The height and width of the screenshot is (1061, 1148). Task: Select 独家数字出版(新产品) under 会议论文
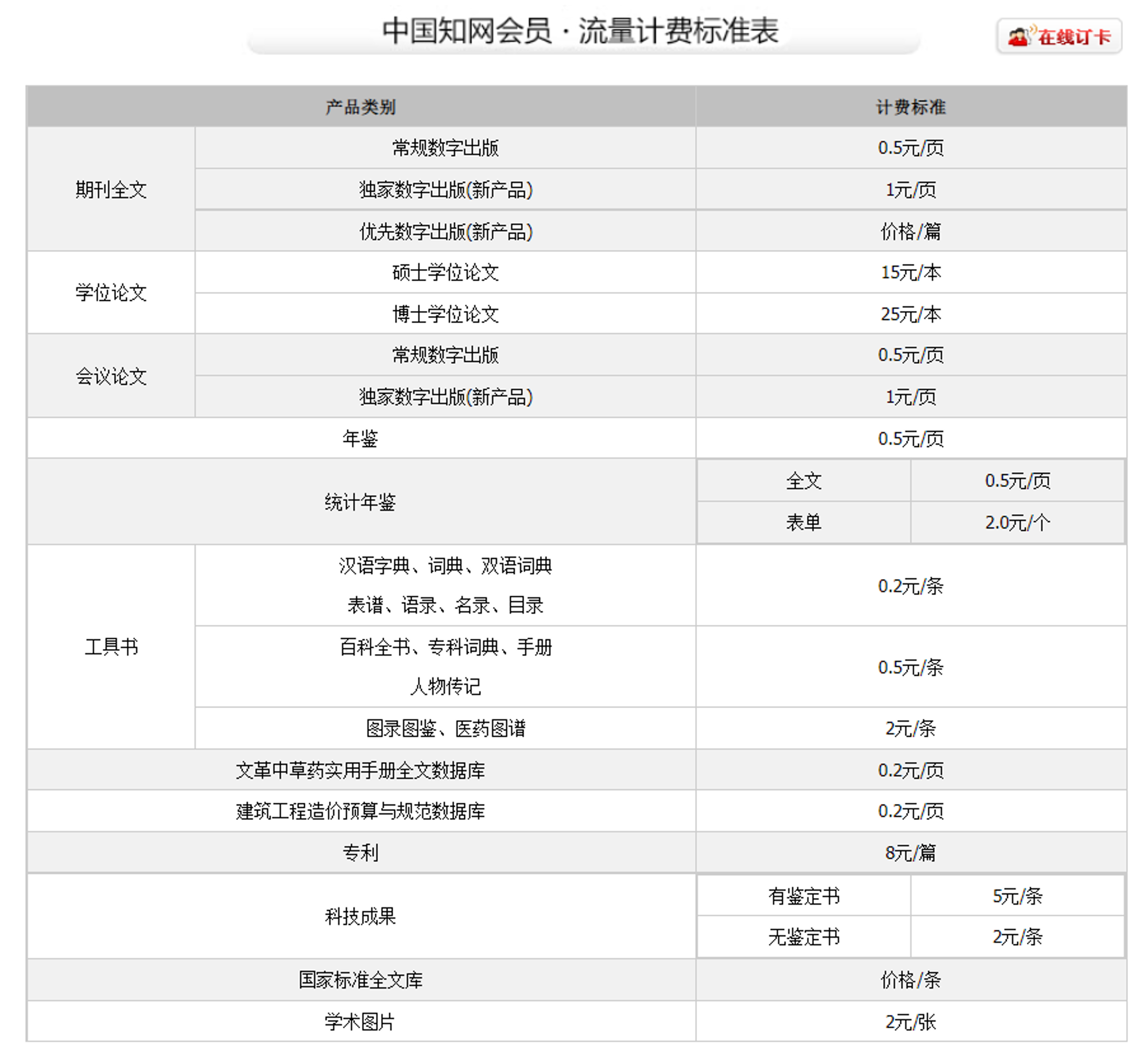(445, 397)
